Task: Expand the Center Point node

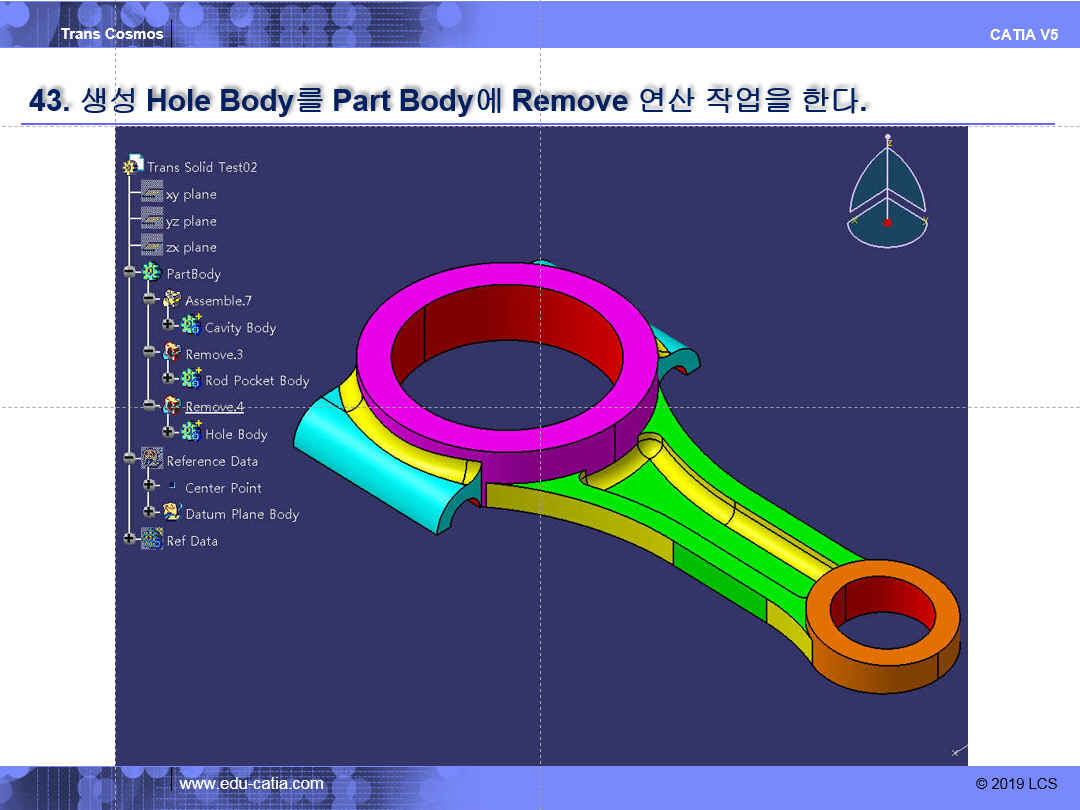Action: coord(149,487)
